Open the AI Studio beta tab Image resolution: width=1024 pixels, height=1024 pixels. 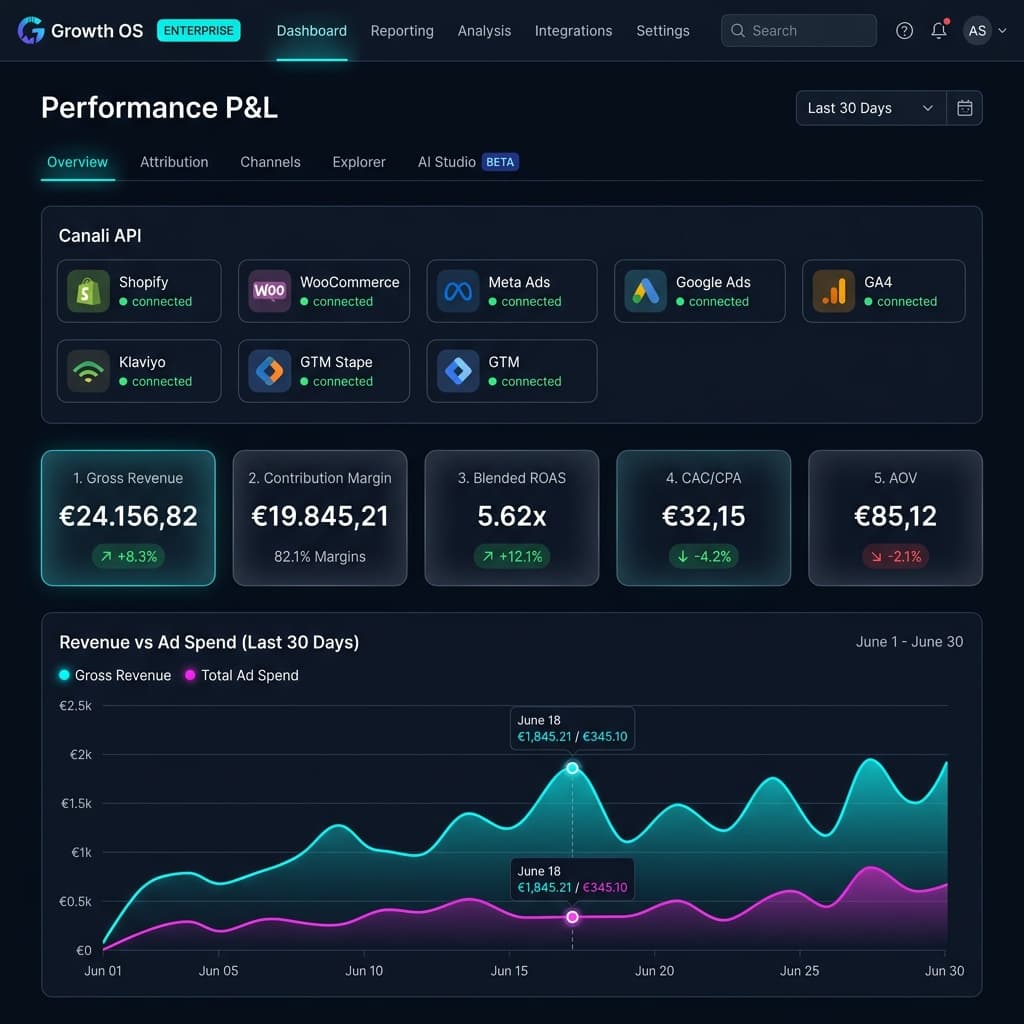pos(468,162)
